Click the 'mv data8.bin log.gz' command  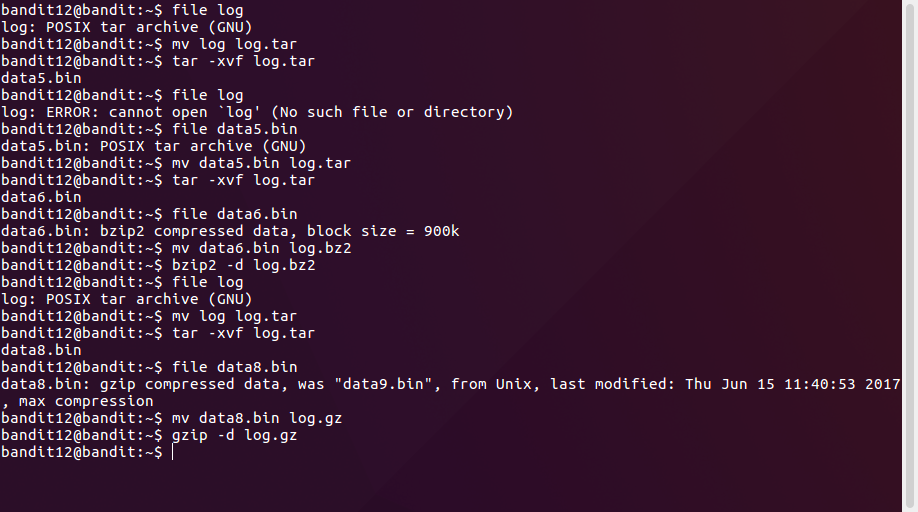tap(257, 419)
